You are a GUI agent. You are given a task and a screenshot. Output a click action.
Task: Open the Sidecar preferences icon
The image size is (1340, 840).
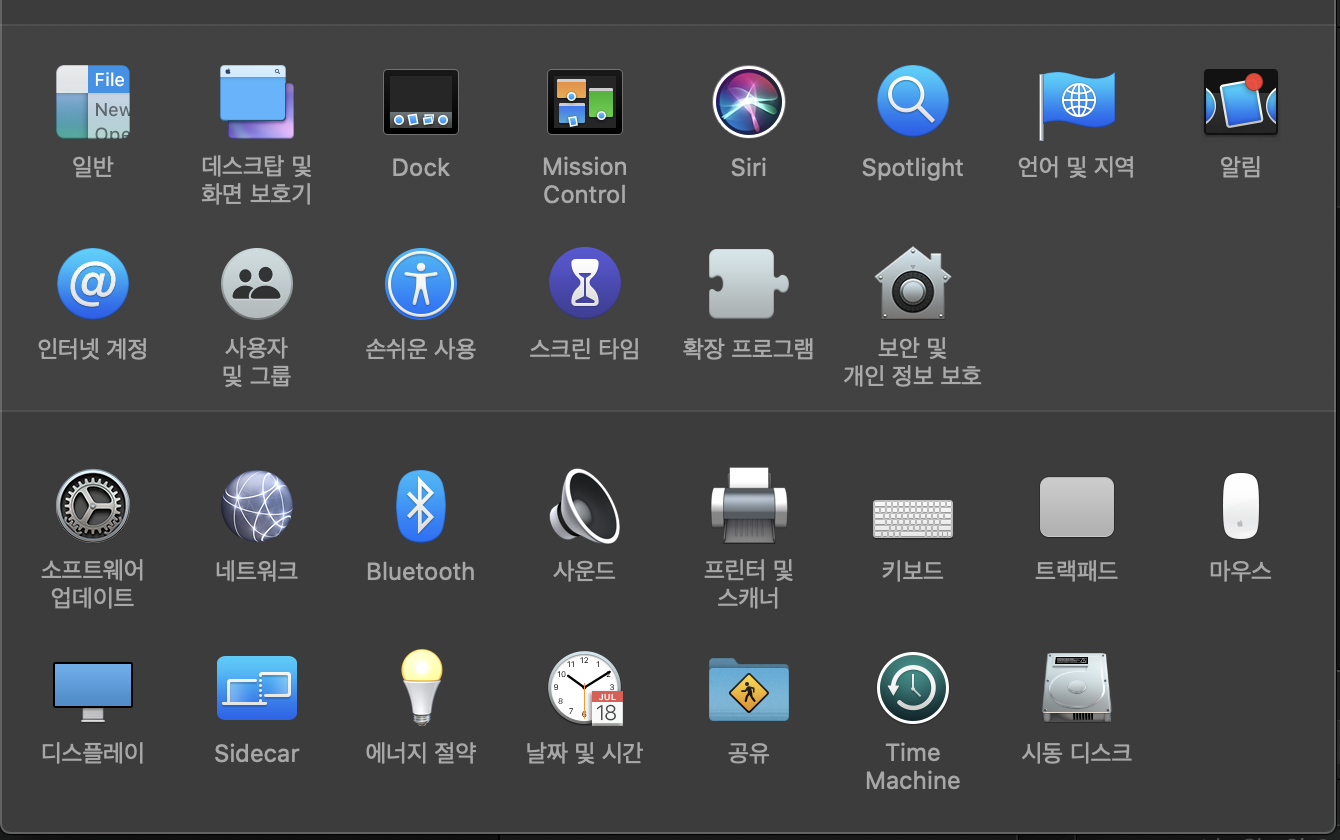[x=257, y=688]
